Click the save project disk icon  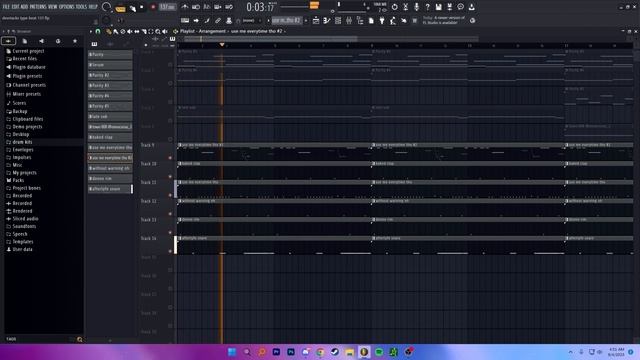438,7
